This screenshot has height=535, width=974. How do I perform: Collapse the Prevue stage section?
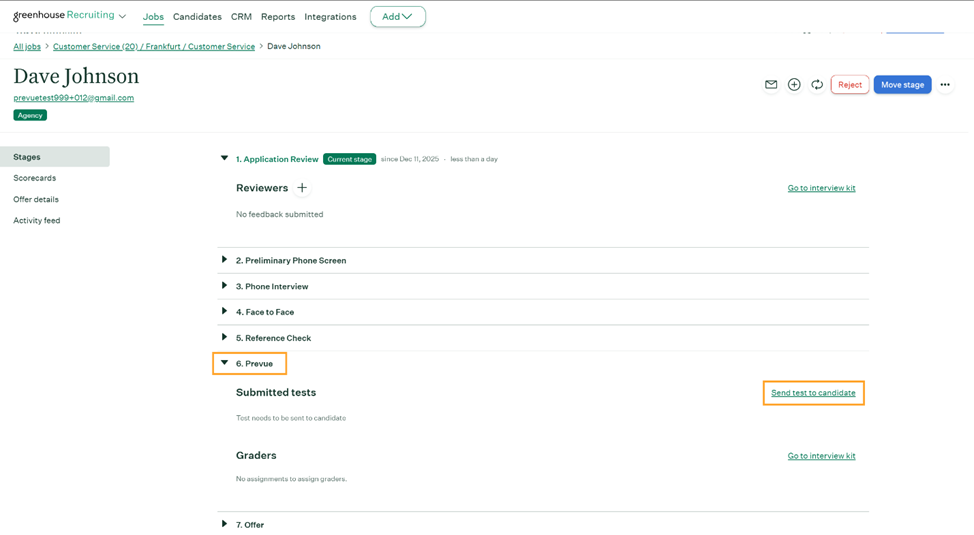[225, 363]
